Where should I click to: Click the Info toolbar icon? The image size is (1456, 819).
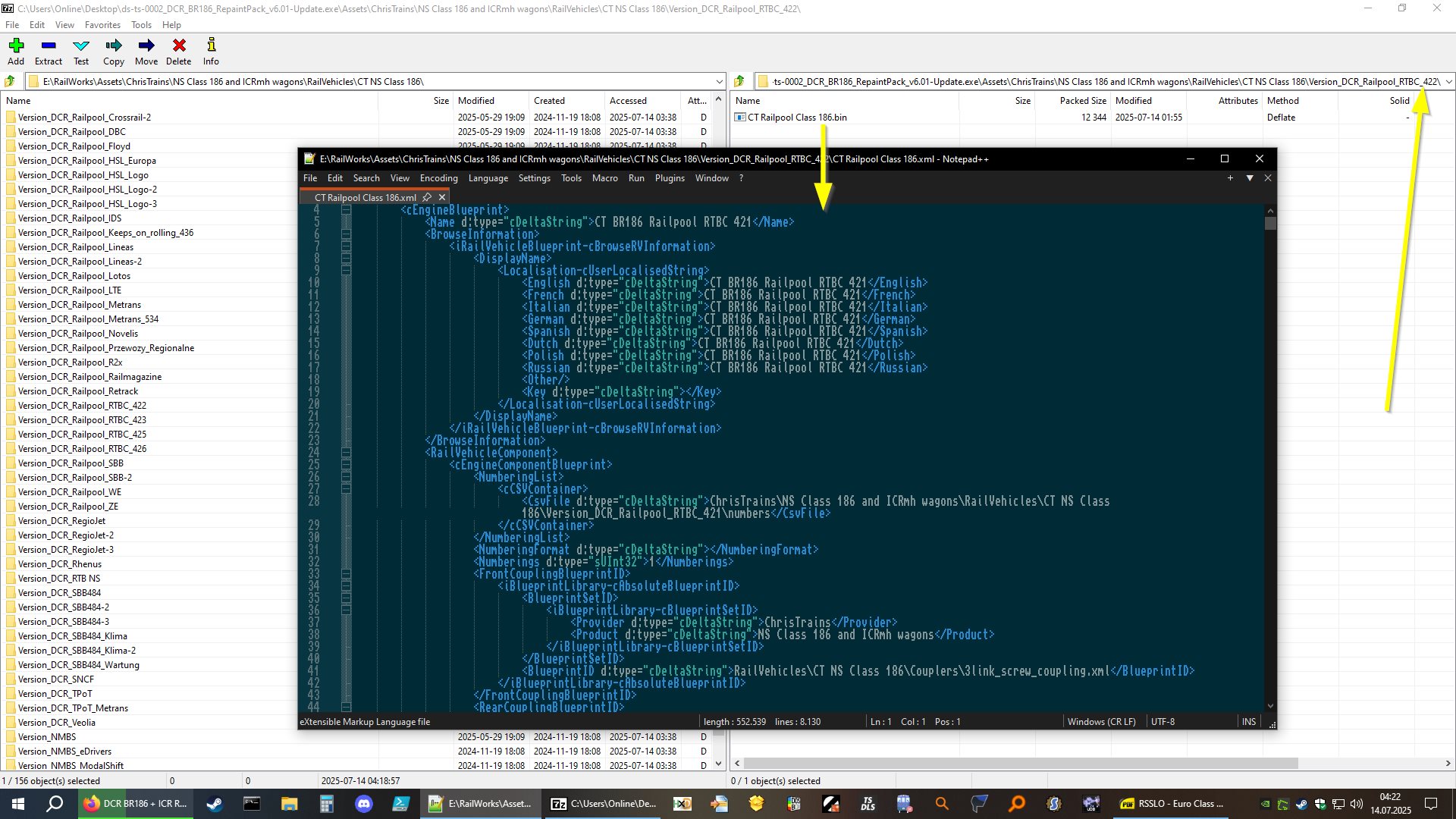point(211,52)
